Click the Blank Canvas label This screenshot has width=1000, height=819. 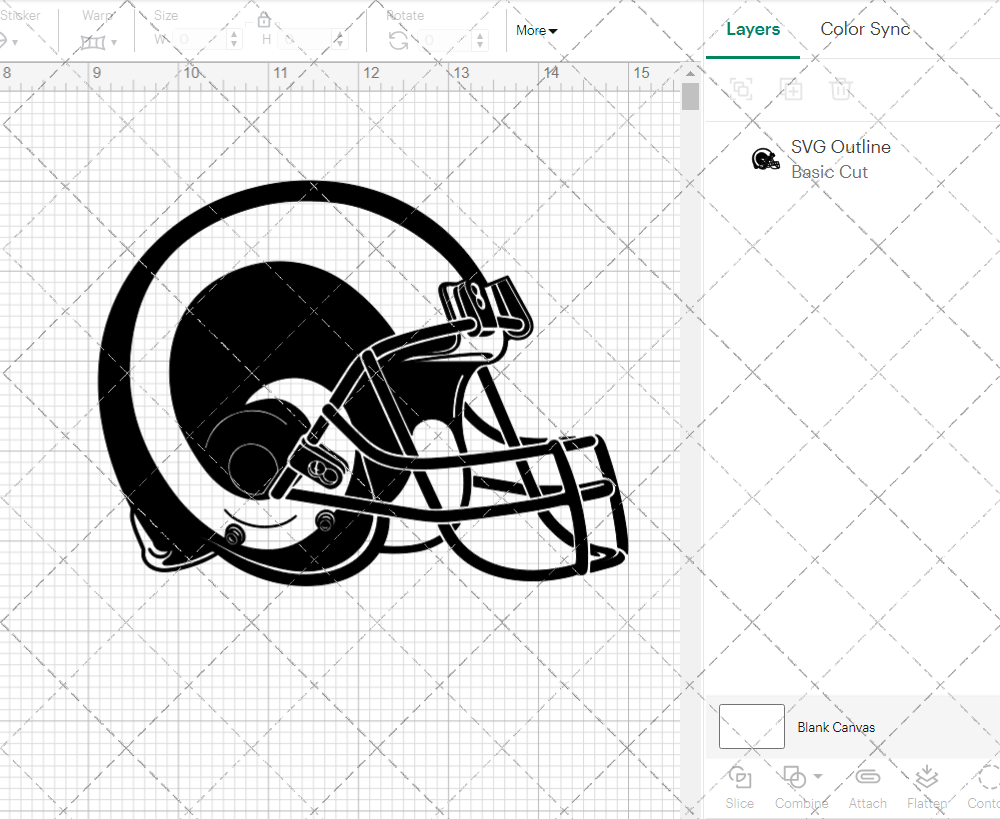point(835,727)
